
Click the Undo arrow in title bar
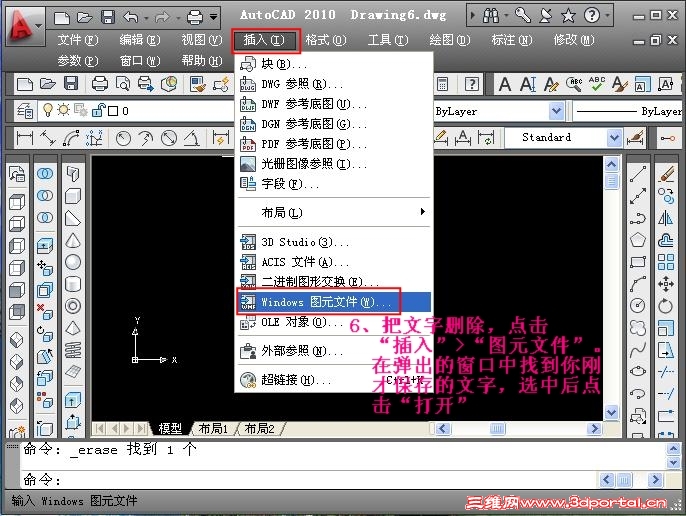(x=131, y=18)
